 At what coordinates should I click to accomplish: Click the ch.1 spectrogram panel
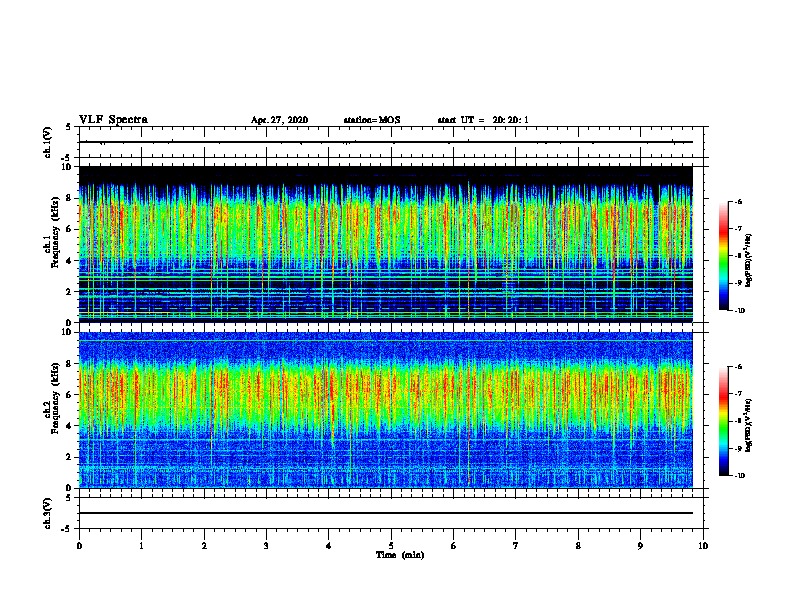coord(386,244)
